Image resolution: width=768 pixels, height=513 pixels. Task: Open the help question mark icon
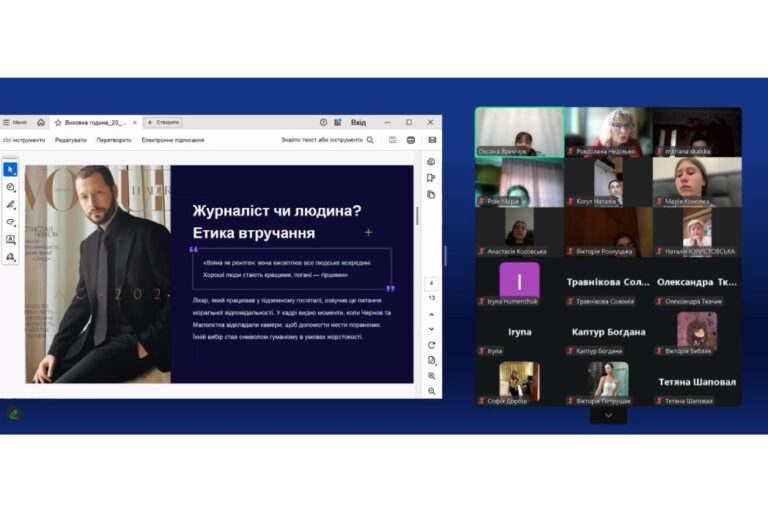point(323,122)
